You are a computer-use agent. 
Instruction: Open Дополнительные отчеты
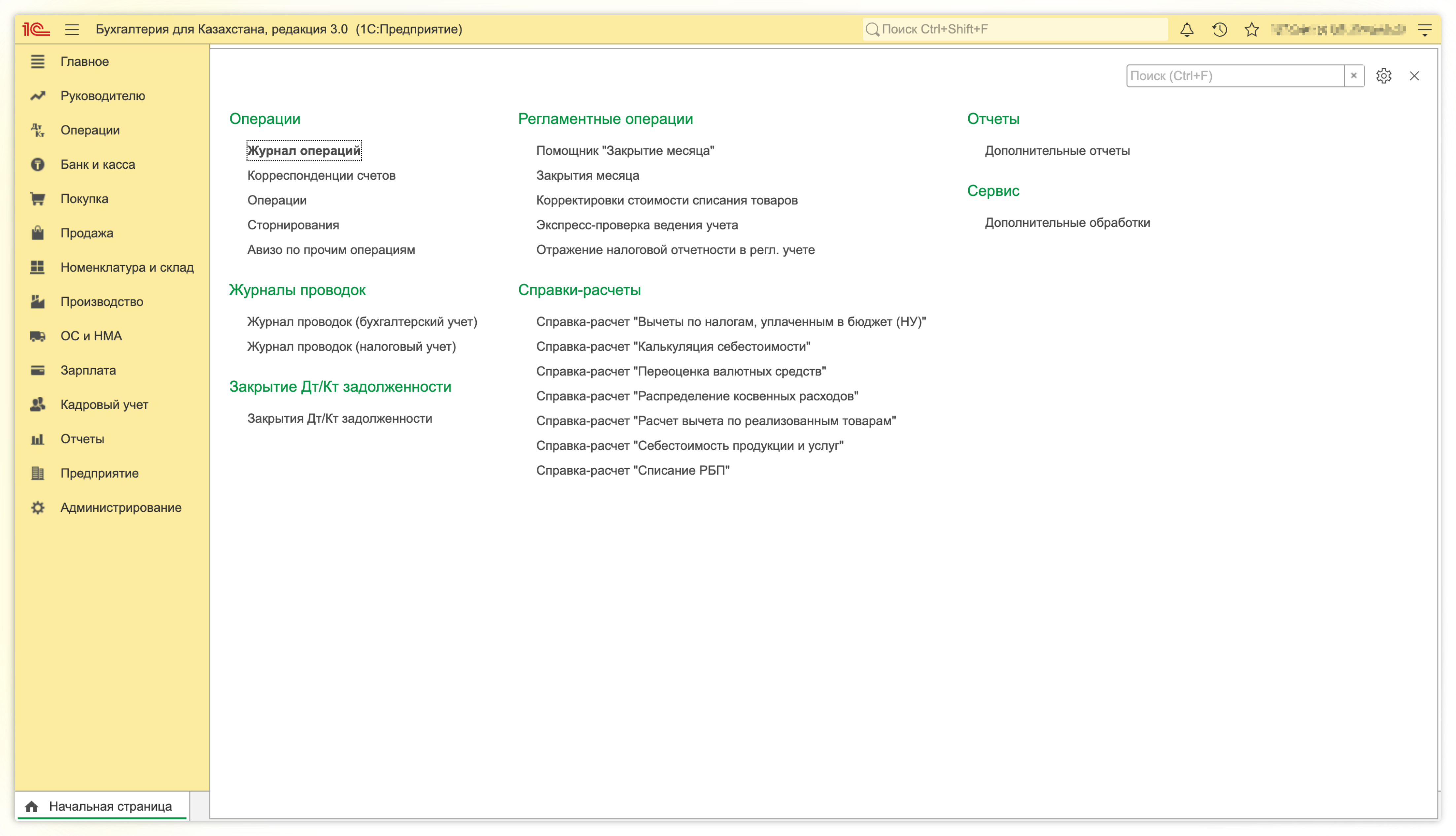pyautogui.click(x=1057, y=151)
